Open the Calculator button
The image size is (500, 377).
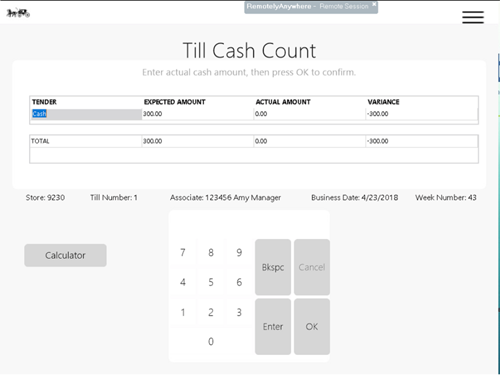[x=65, y=255]
